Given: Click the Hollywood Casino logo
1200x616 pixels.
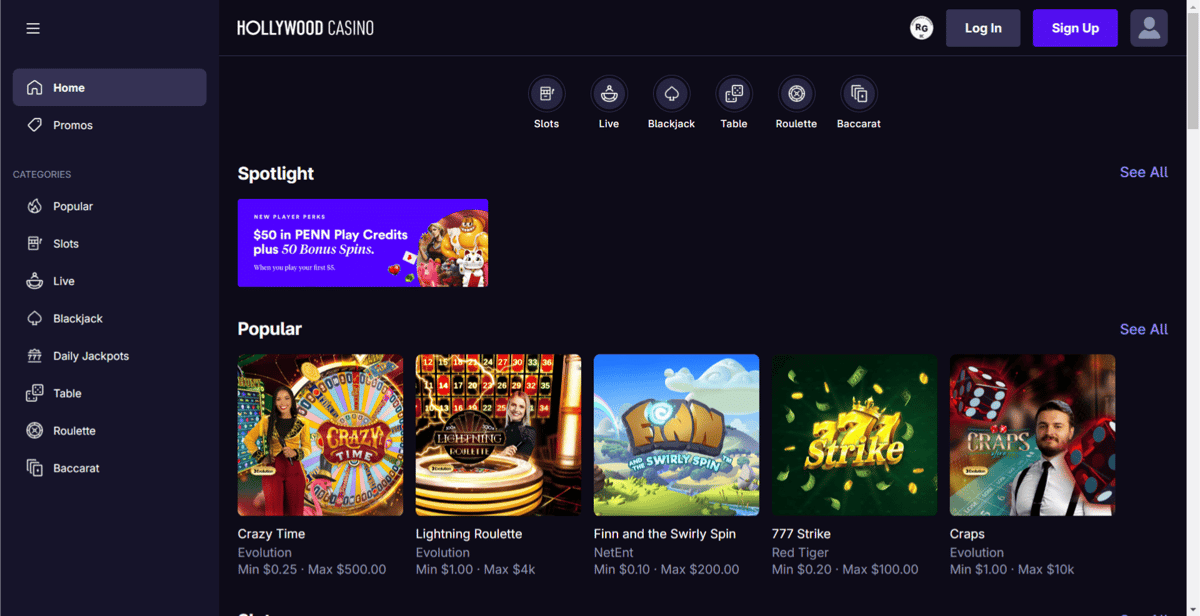Looking at the screenshot, I should click(305, 28).
